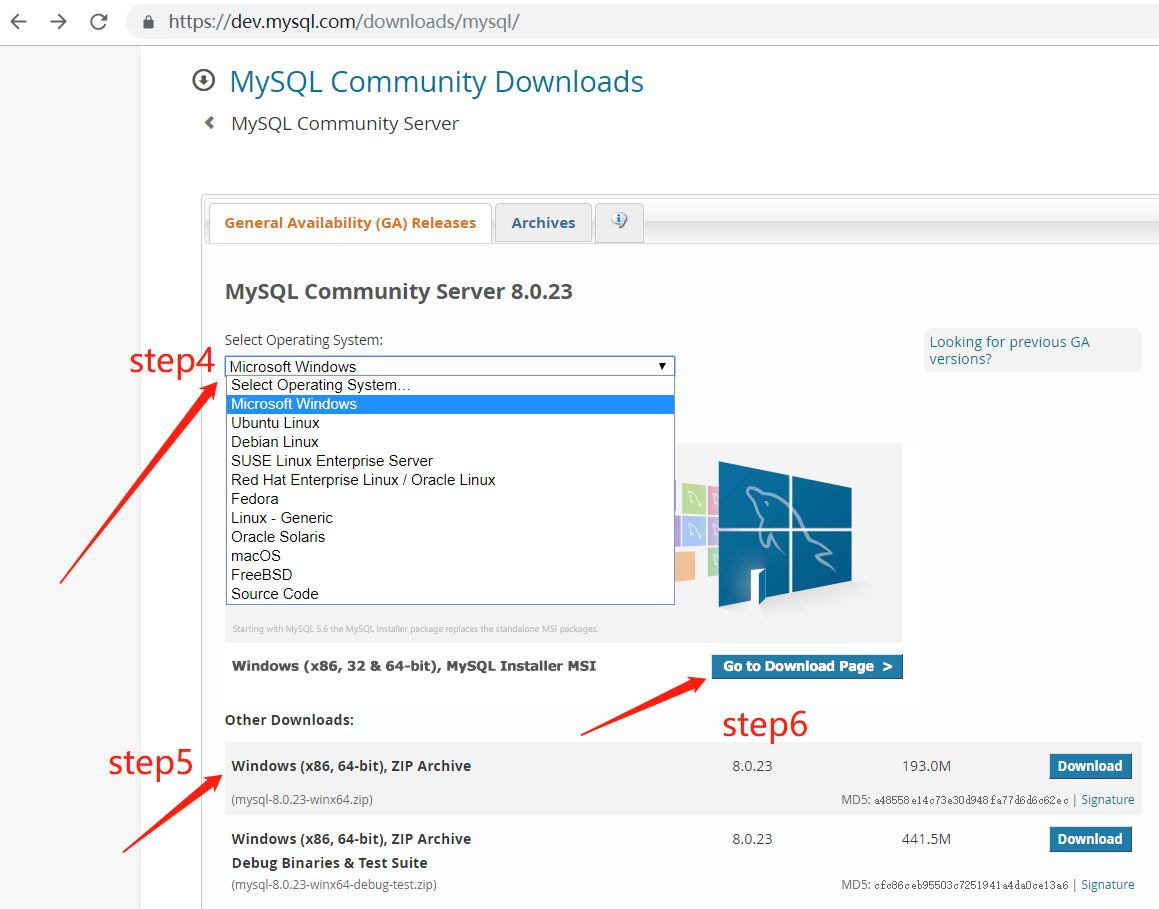Screen dimensions: 1159x909
Task: Open Signature link for mysql-8.0.23-winx64.zip
Action: pyautogui.click(x=1107, y=800)
